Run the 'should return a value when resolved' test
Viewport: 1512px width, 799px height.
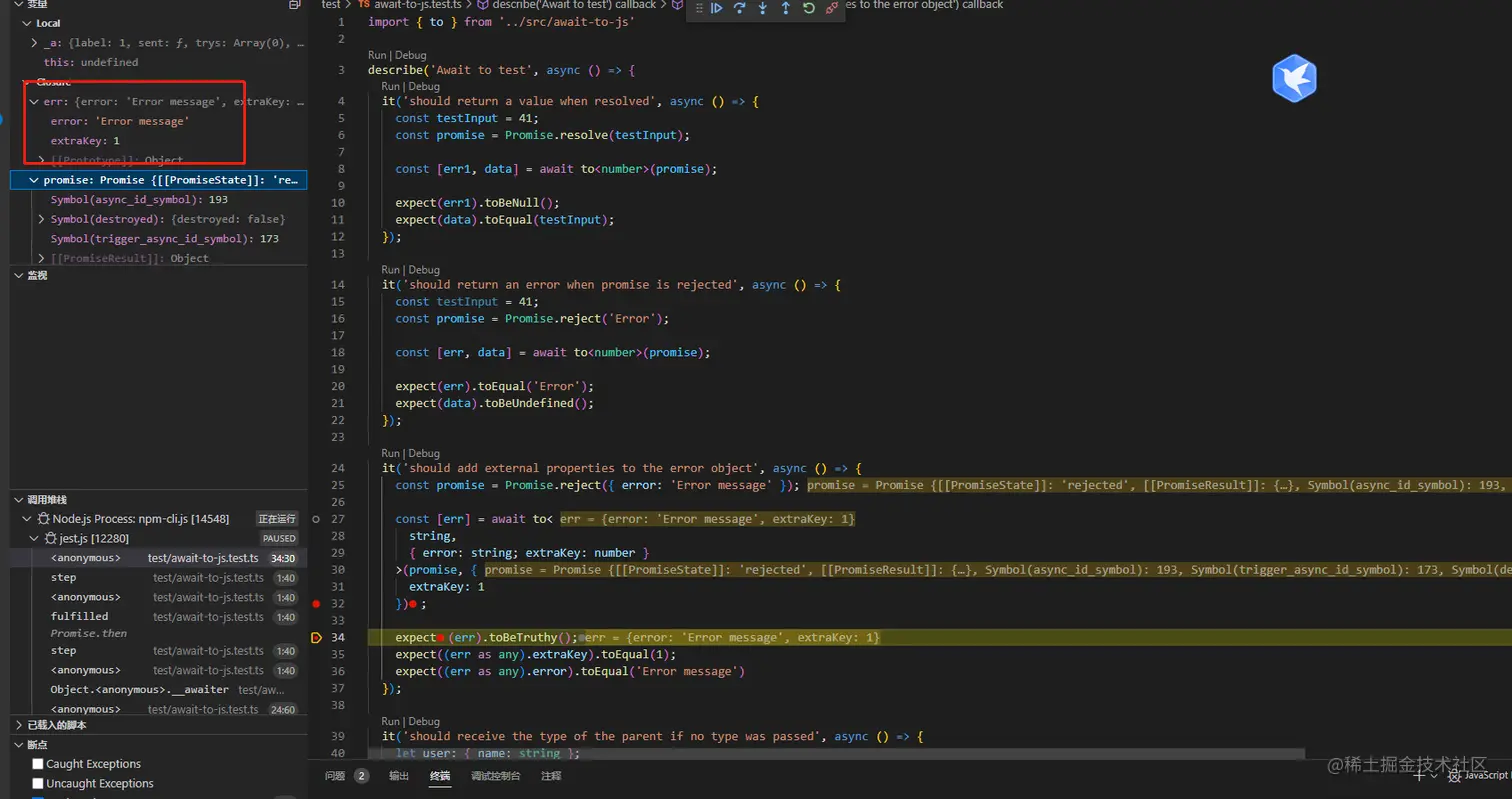(391, 86)
